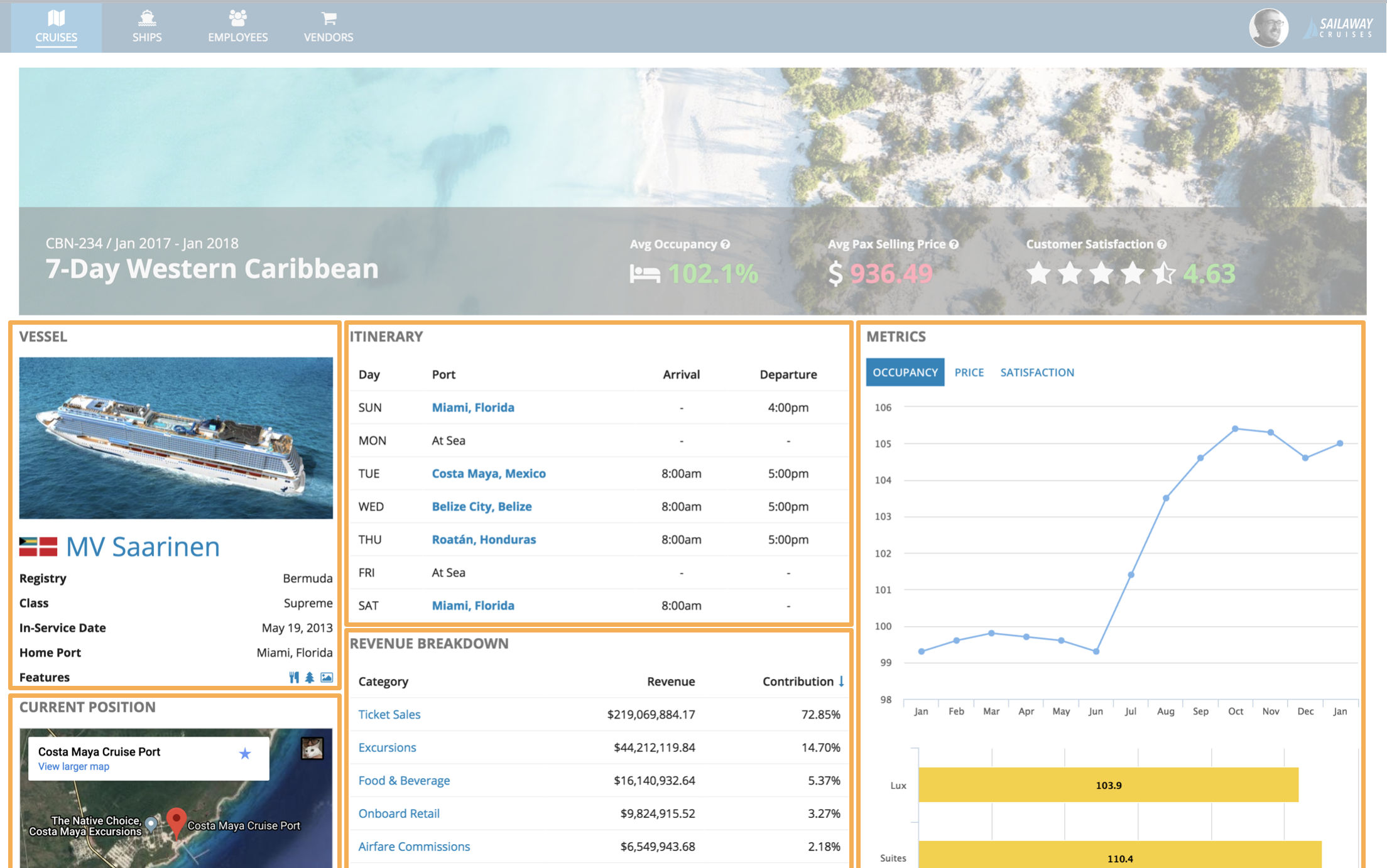This screenshot has height=868, width=1387.
Task: Star the Costa Maya Cruise Port location
Action: coord(245,753)
